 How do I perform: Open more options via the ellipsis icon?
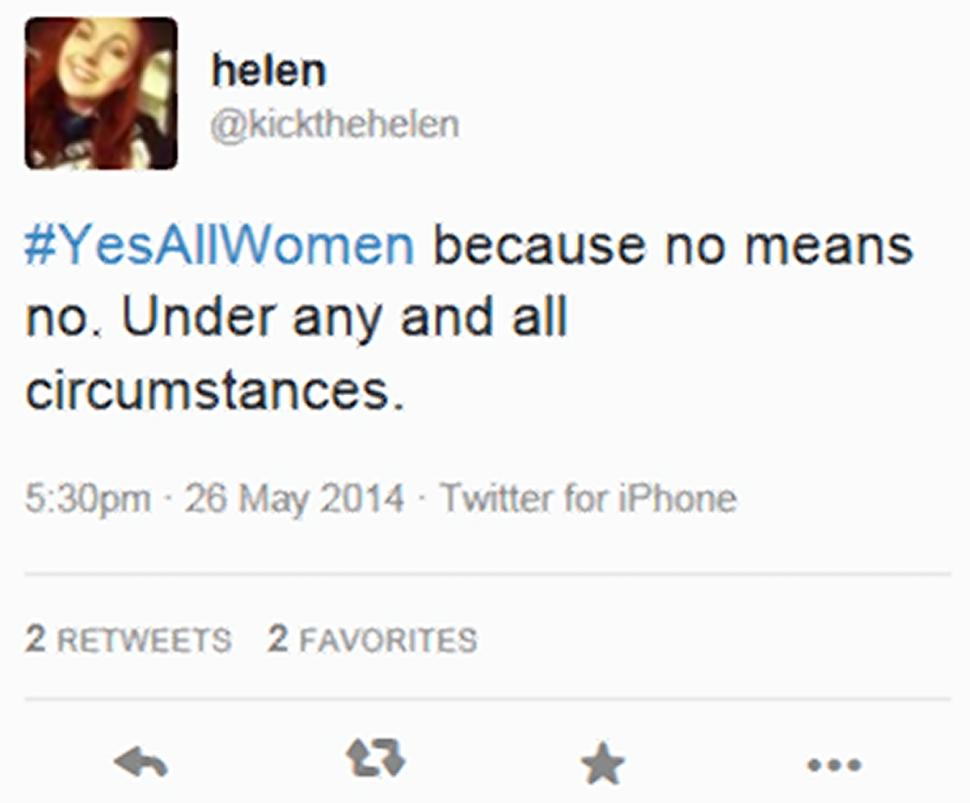click(x=833, y=766)
